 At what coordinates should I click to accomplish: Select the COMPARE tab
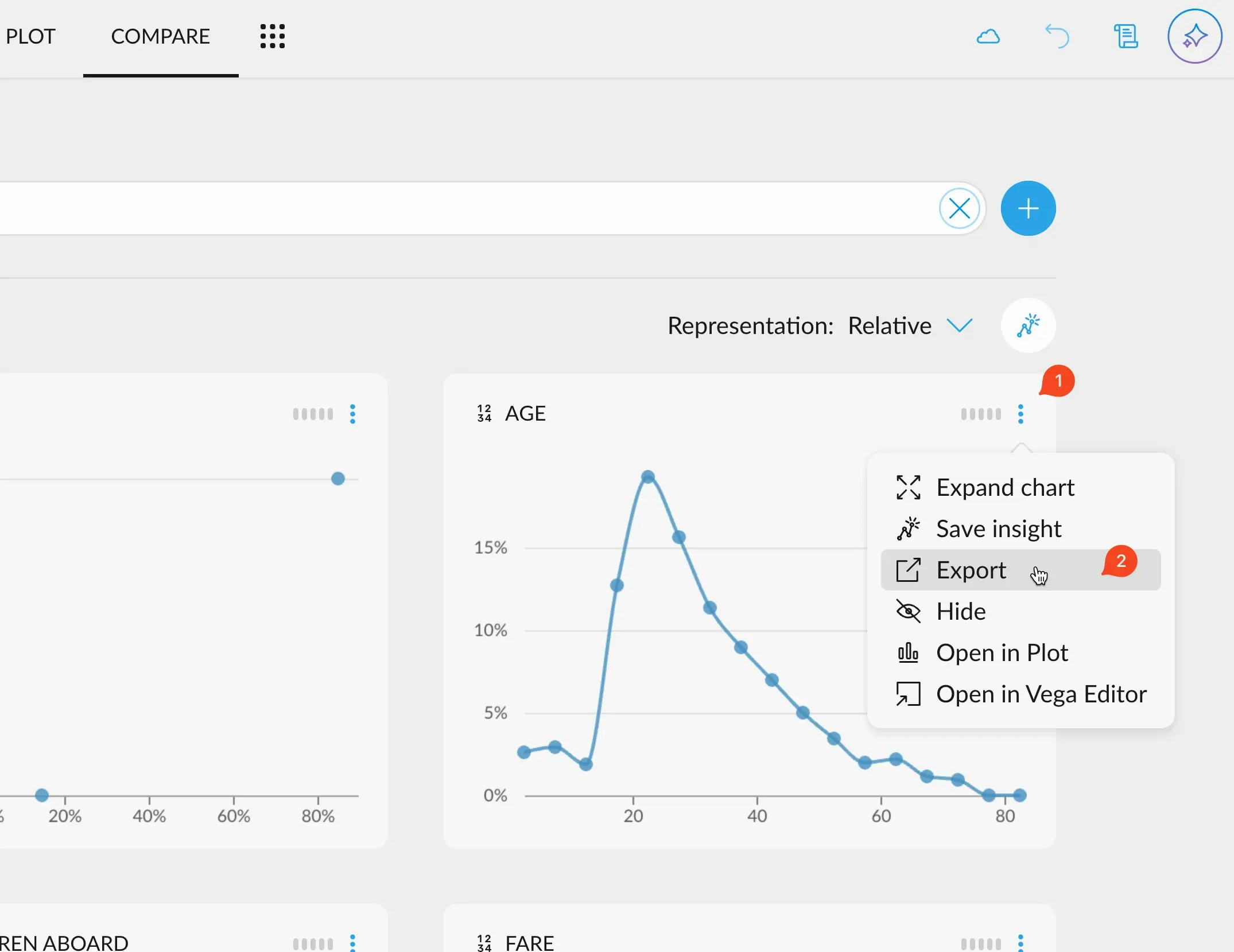click(x=160, y=36)
